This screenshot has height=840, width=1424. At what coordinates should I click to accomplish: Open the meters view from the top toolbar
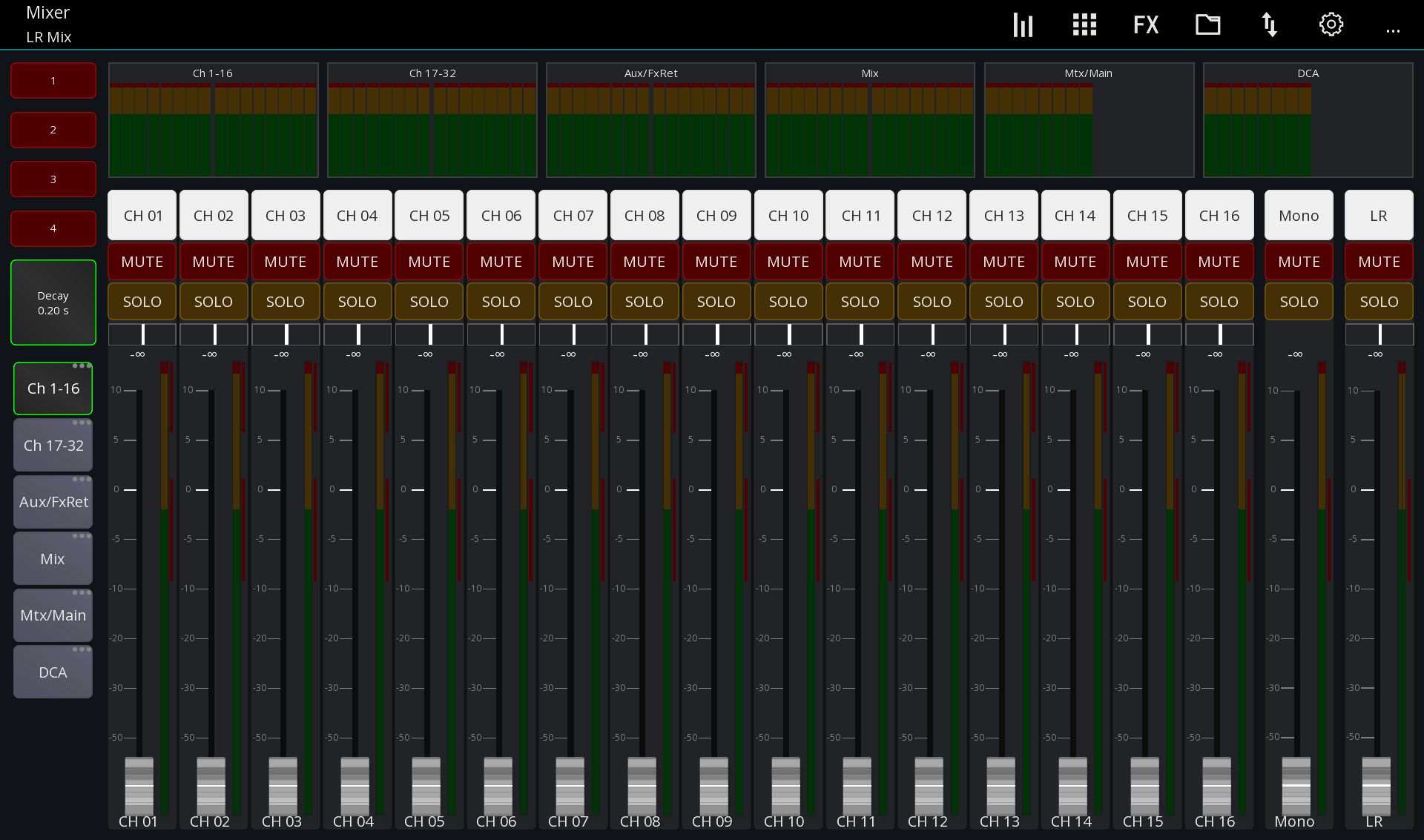pos(1023,24)
